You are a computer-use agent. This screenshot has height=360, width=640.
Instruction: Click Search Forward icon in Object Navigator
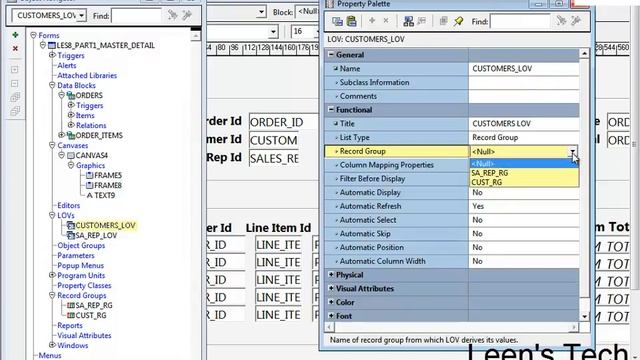173,15
